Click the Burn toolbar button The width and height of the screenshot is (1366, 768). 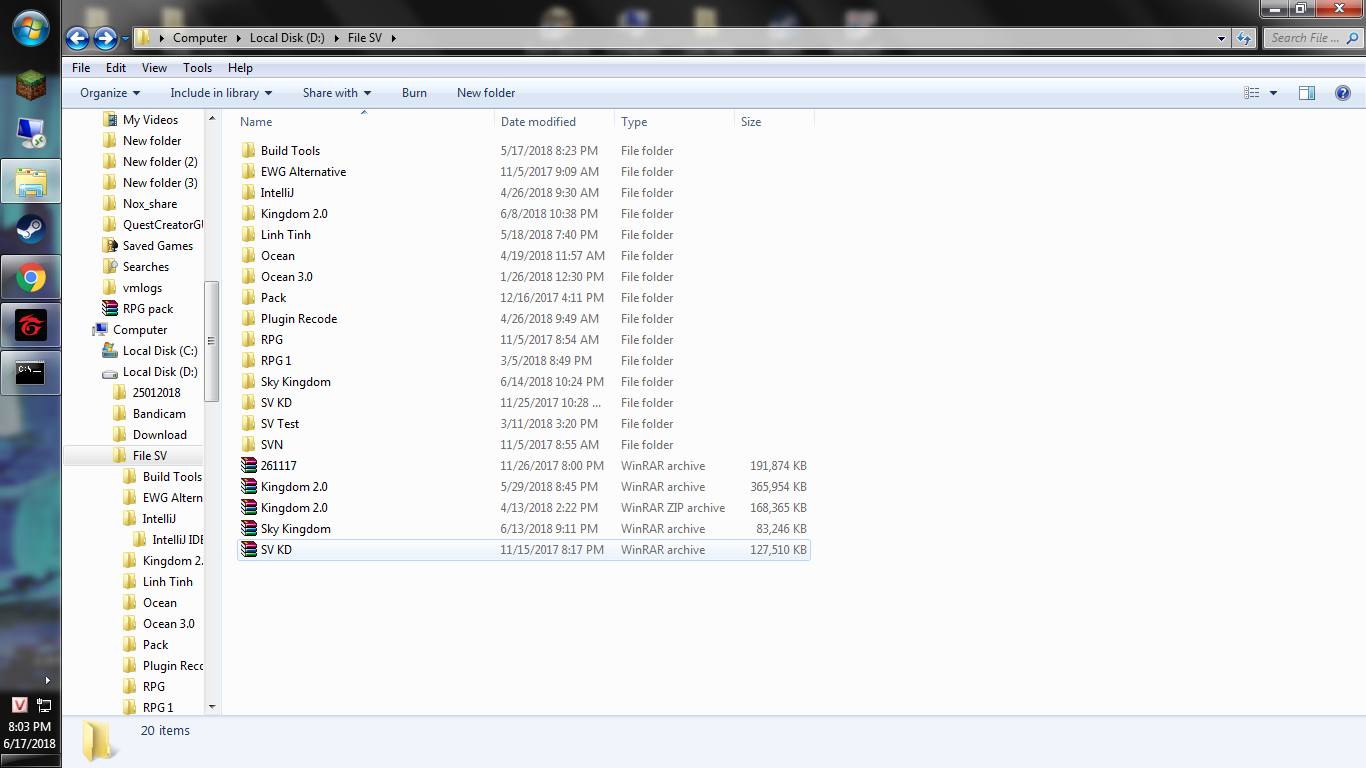point(414,93)
